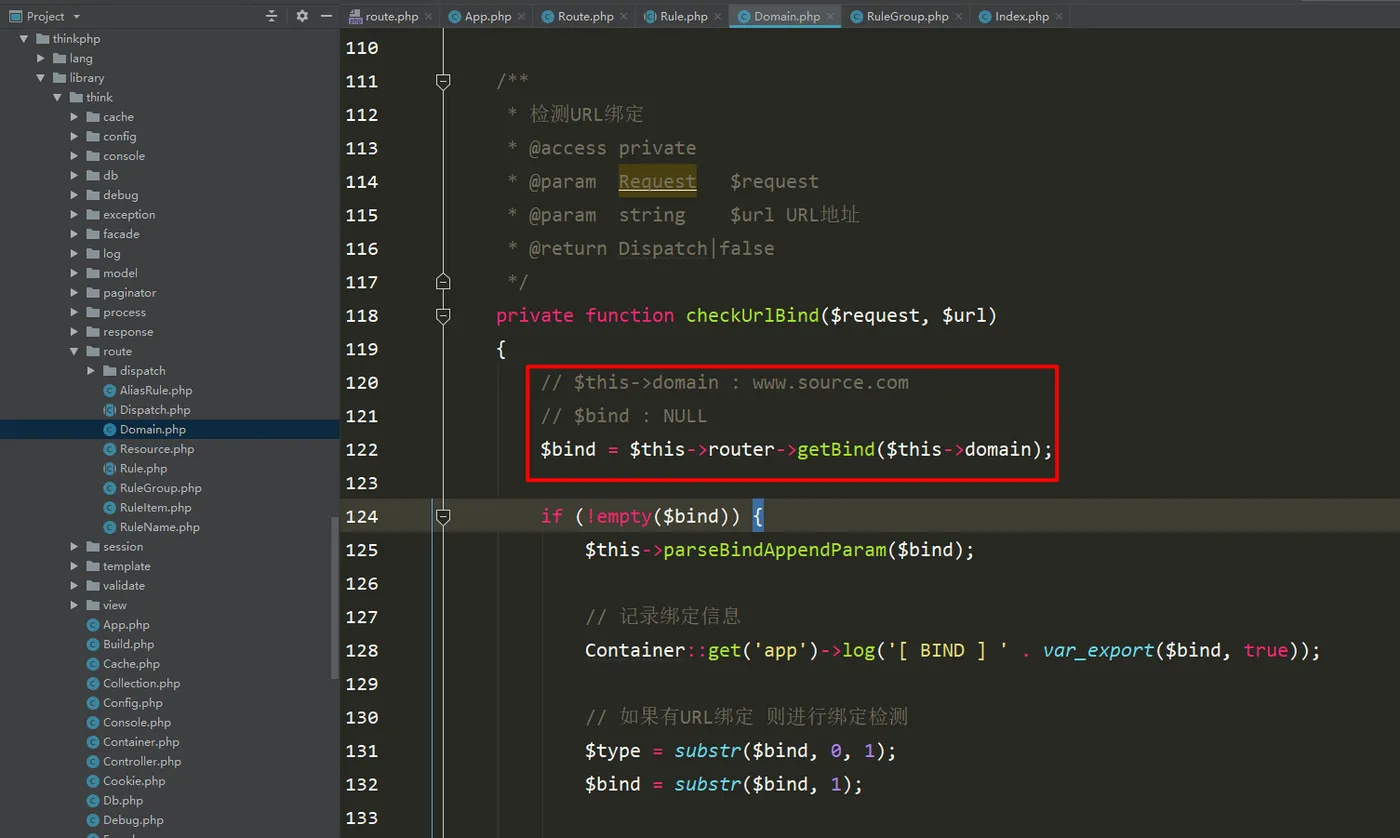Click the Collapse All icon in Project panel
This screenshot has height=838, width=1400.
[272, 16]
